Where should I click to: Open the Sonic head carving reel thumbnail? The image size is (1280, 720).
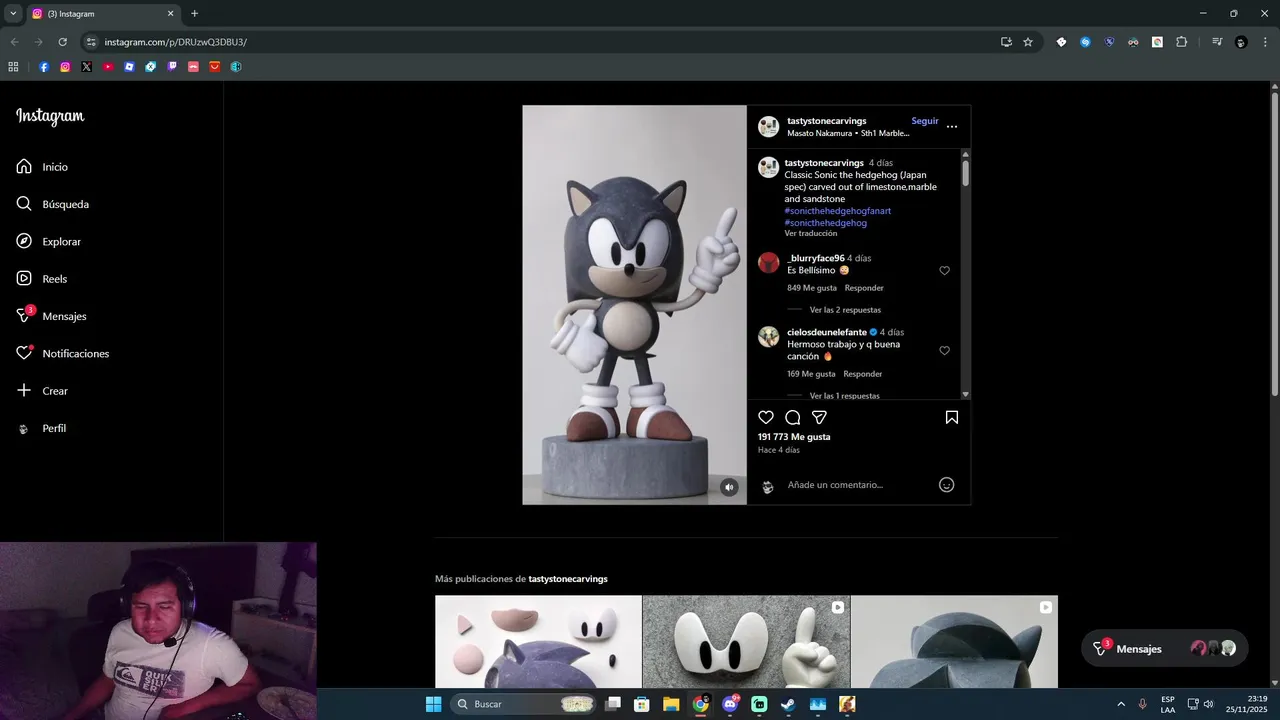954,642
